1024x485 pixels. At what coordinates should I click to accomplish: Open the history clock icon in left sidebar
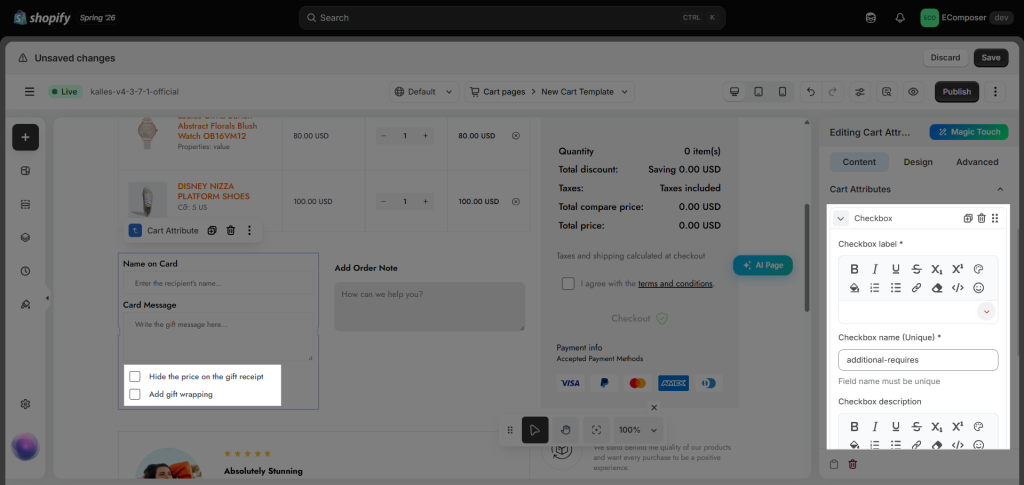(25, 271)
